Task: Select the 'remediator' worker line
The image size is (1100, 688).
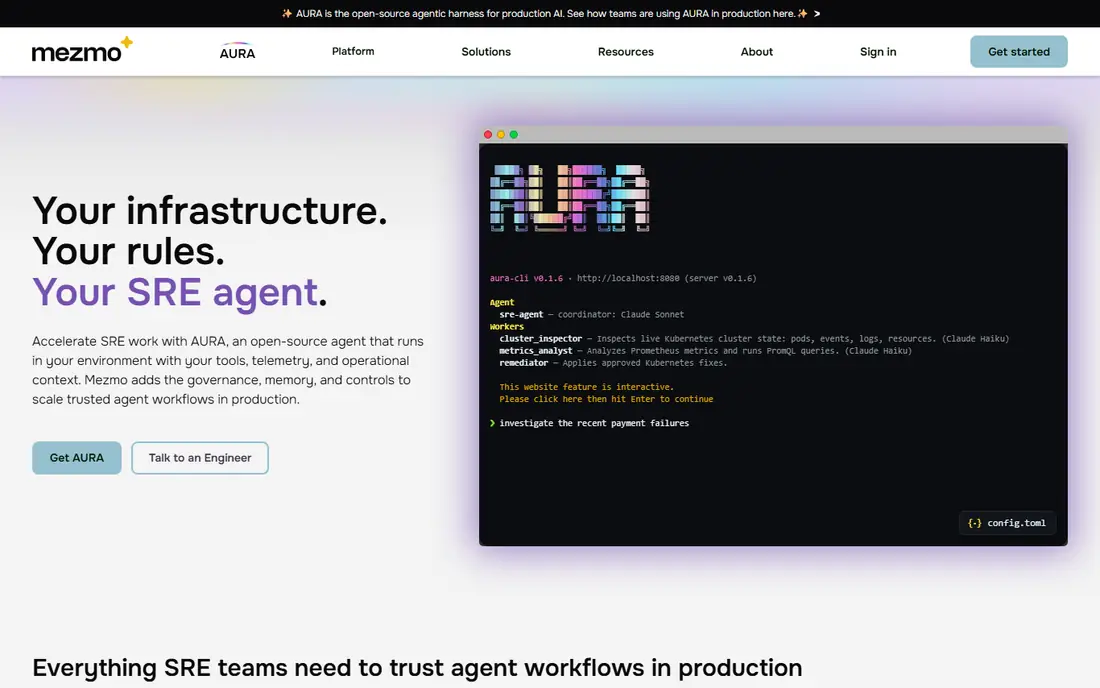Action: click(613, 363)
